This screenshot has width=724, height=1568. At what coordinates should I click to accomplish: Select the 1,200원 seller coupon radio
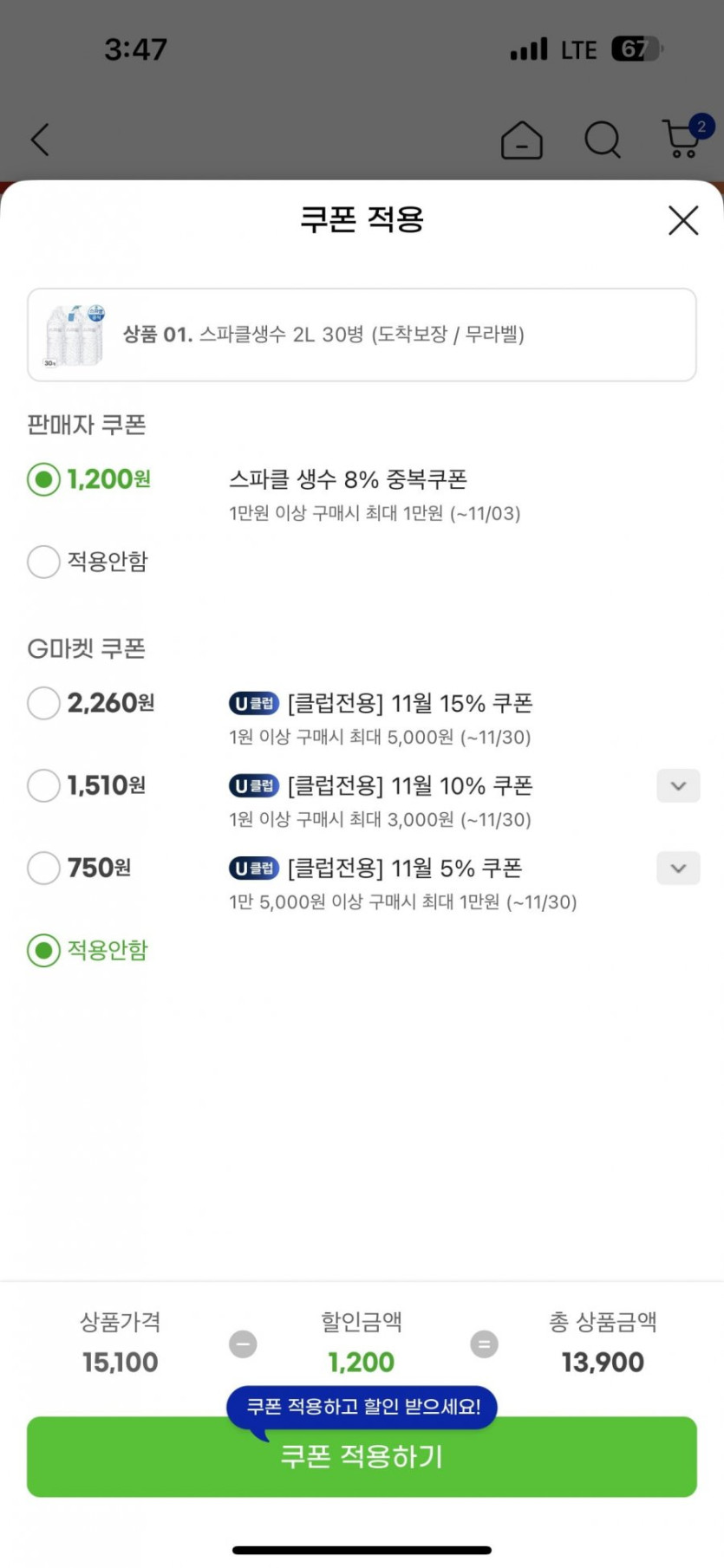pyautogui.click(x=43, y=479)
